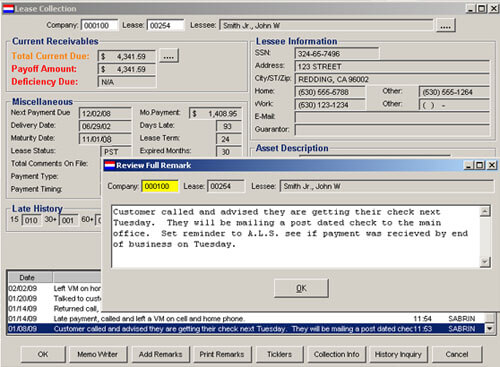
Task: Click Late History 30+ count 001
Action: [x=68, y=220]
